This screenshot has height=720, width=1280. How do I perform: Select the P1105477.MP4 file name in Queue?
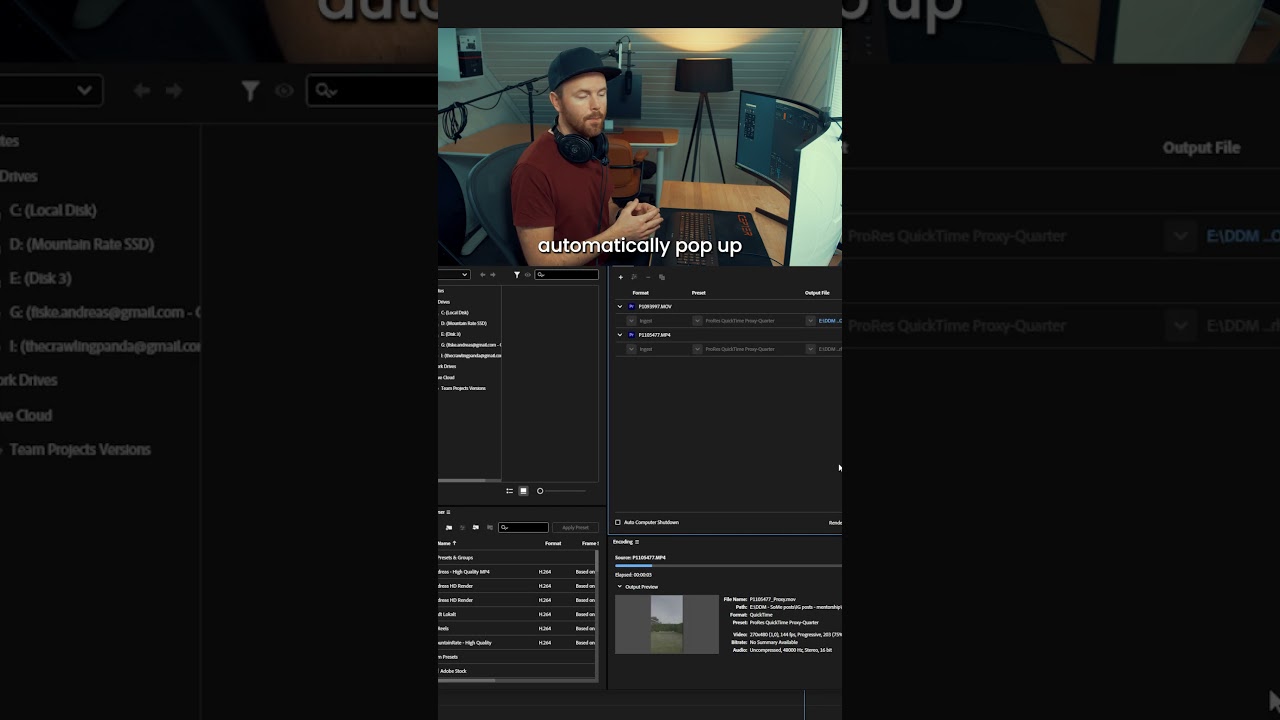[x=655, y=335]
